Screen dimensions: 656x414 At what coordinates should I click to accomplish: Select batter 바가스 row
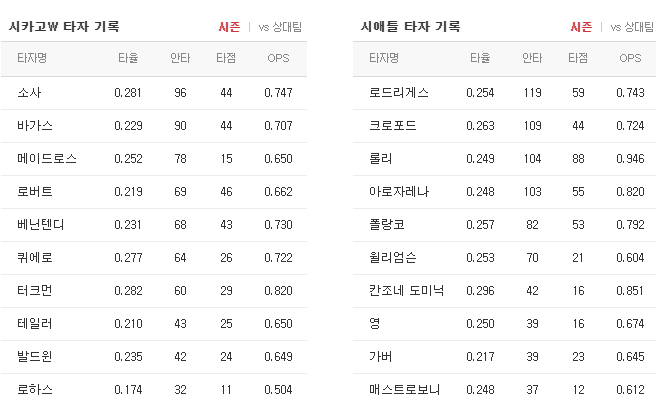[154, 125]
